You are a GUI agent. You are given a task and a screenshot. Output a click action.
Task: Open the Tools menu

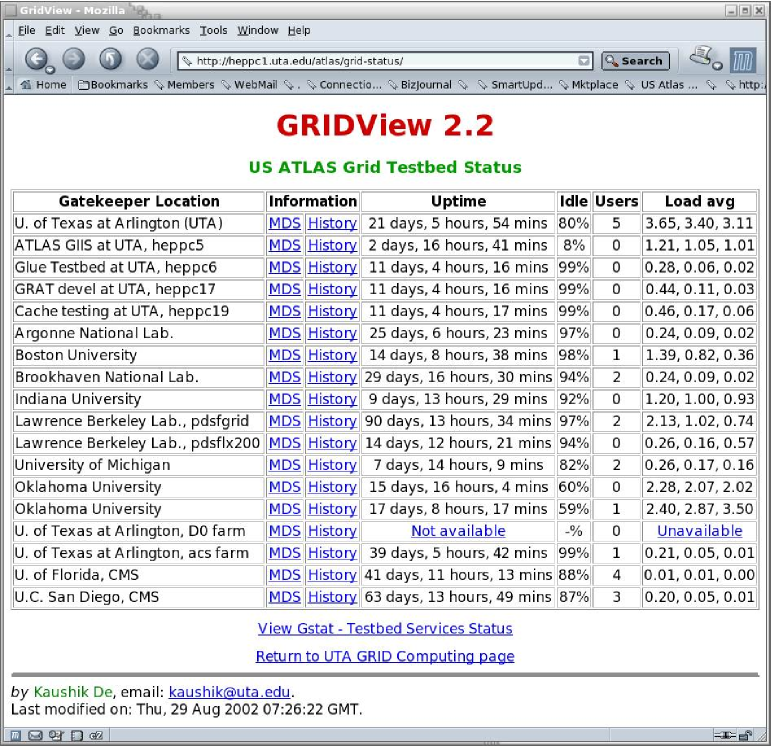[213, 31]
